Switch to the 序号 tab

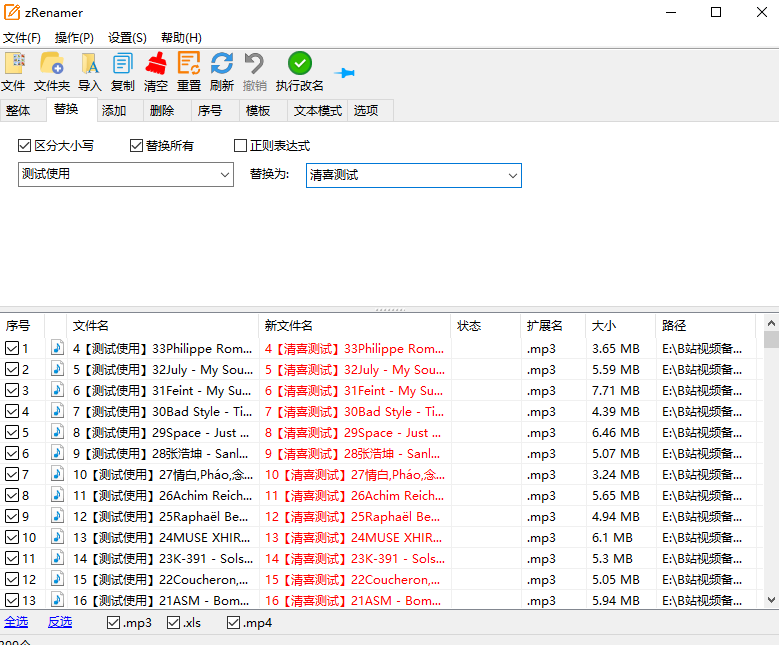(x=210, y=111)
